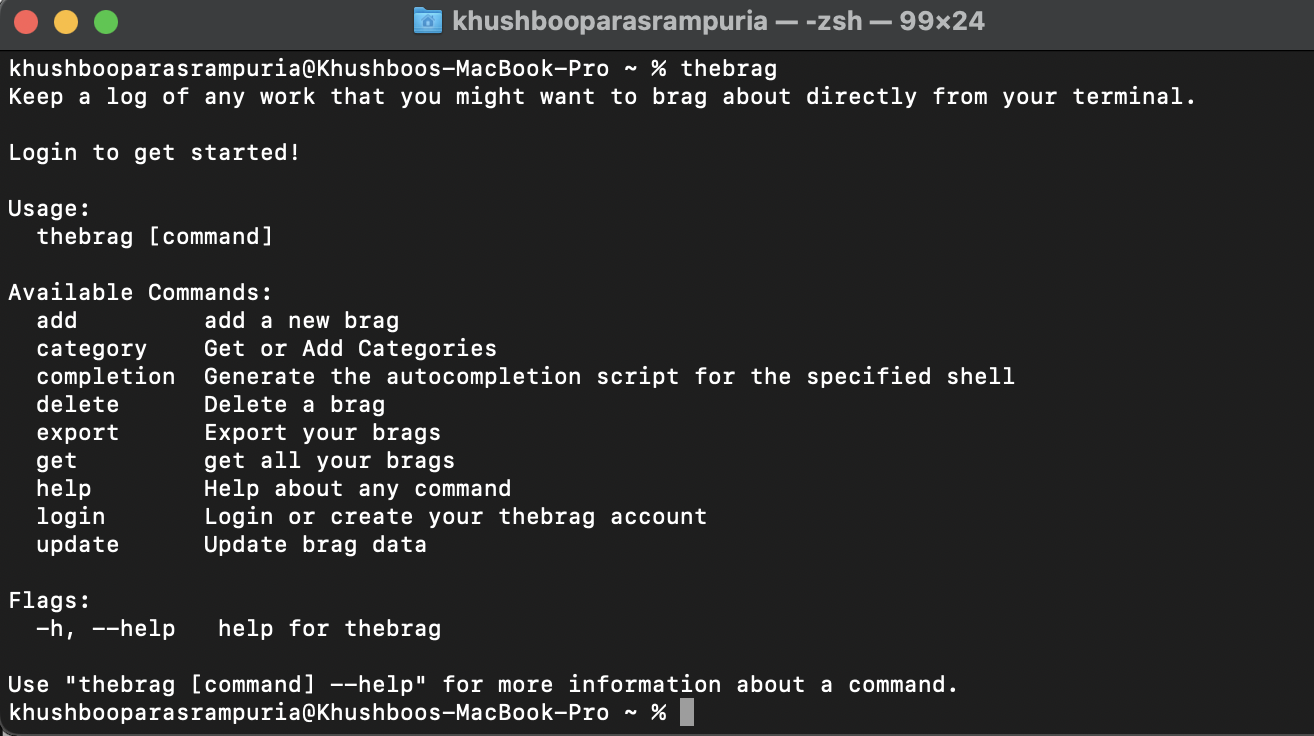Click the folder icon in the title bar

coord(428,20)
